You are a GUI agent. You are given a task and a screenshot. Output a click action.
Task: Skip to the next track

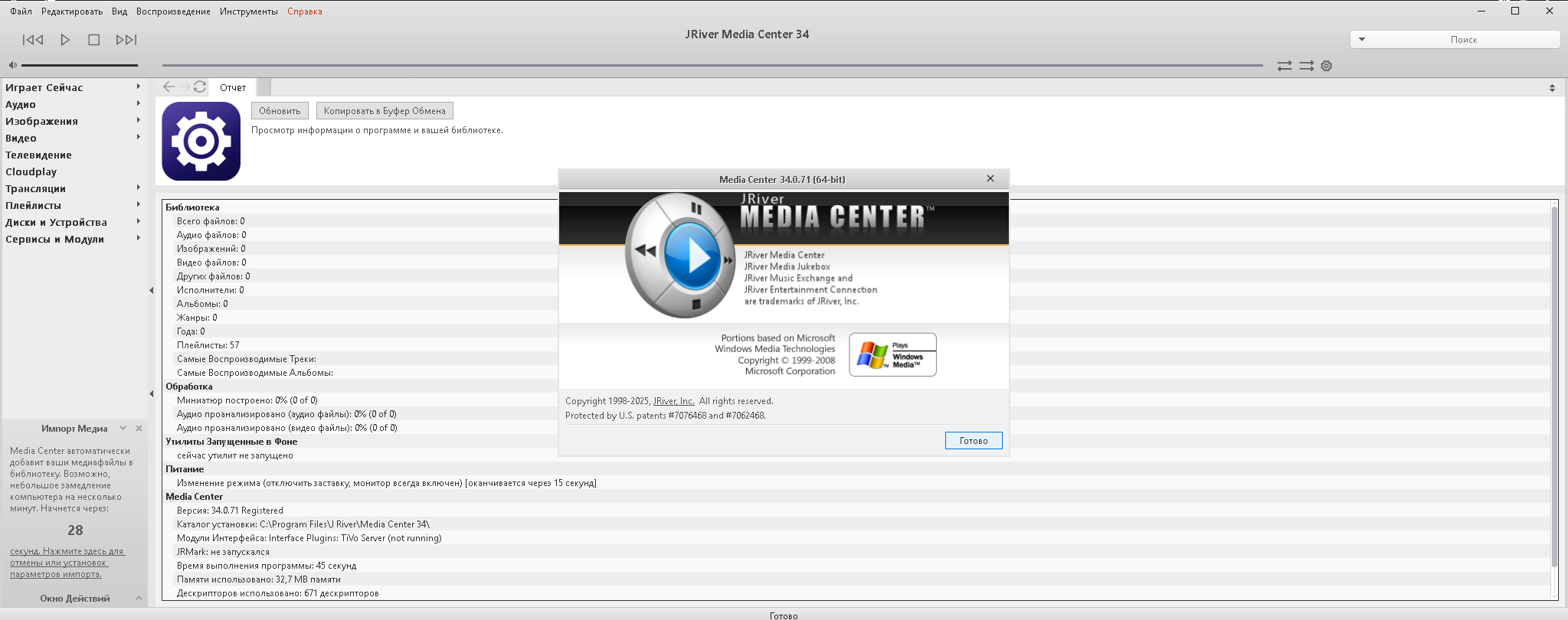tap(126, 40)
